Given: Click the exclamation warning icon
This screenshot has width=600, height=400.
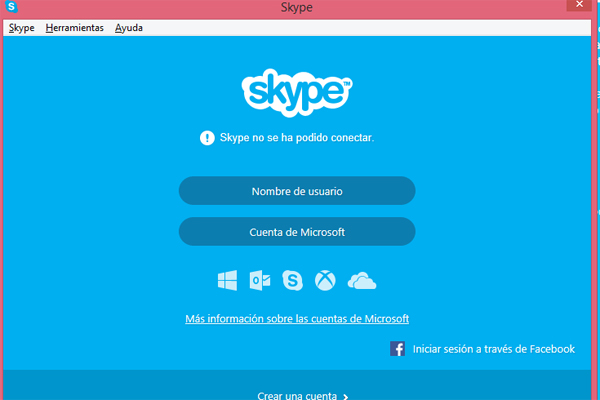Looking at the screenshot, I should coord(207,138).
